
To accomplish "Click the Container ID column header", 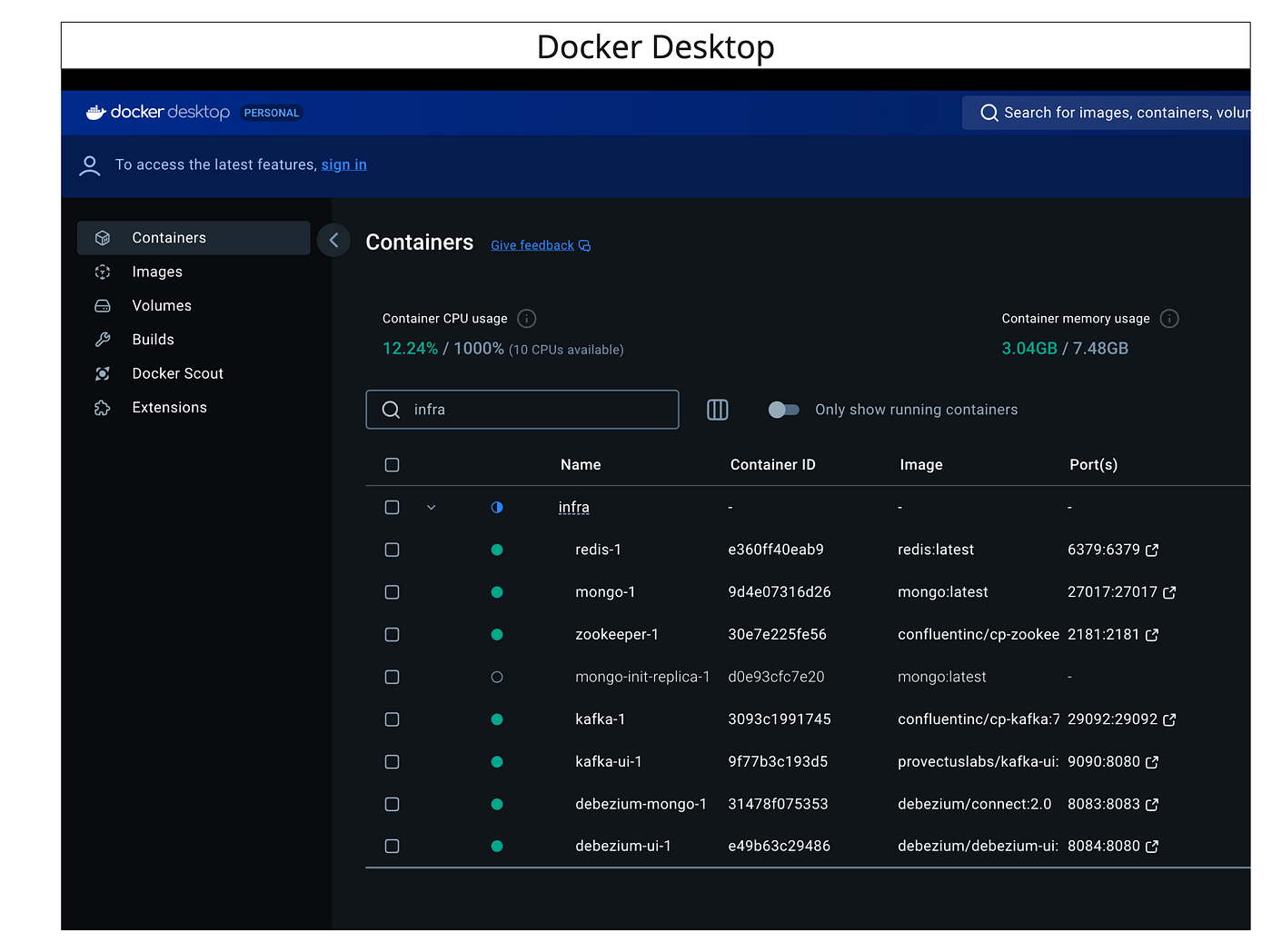I will click(x=773, y=465).
